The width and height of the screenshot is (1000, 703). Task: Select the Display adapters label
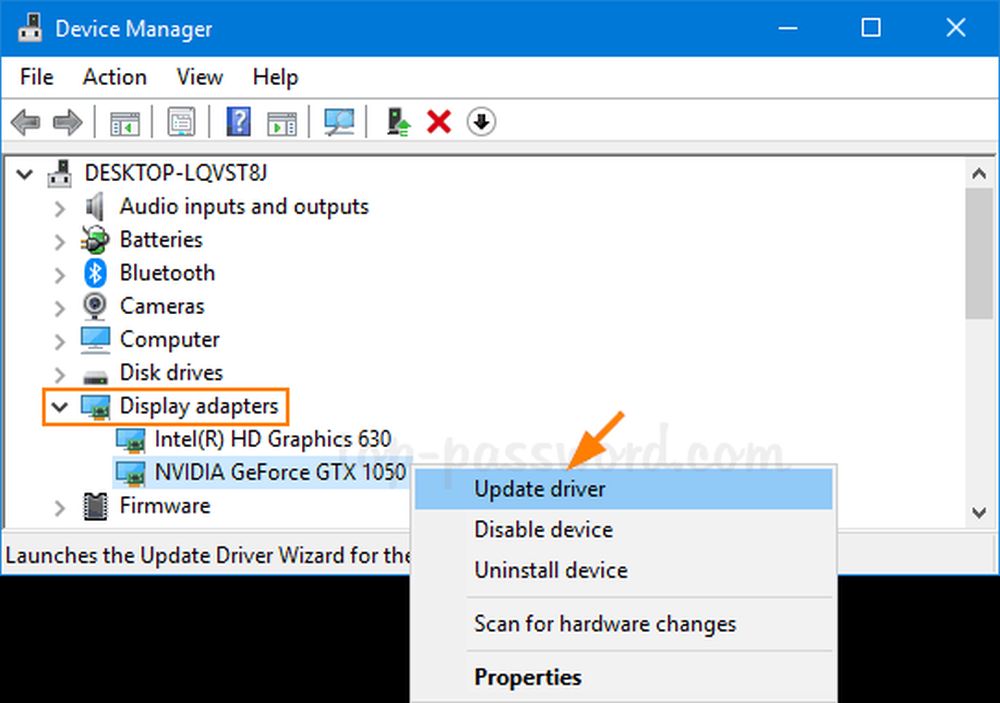(x=199, y=406)
